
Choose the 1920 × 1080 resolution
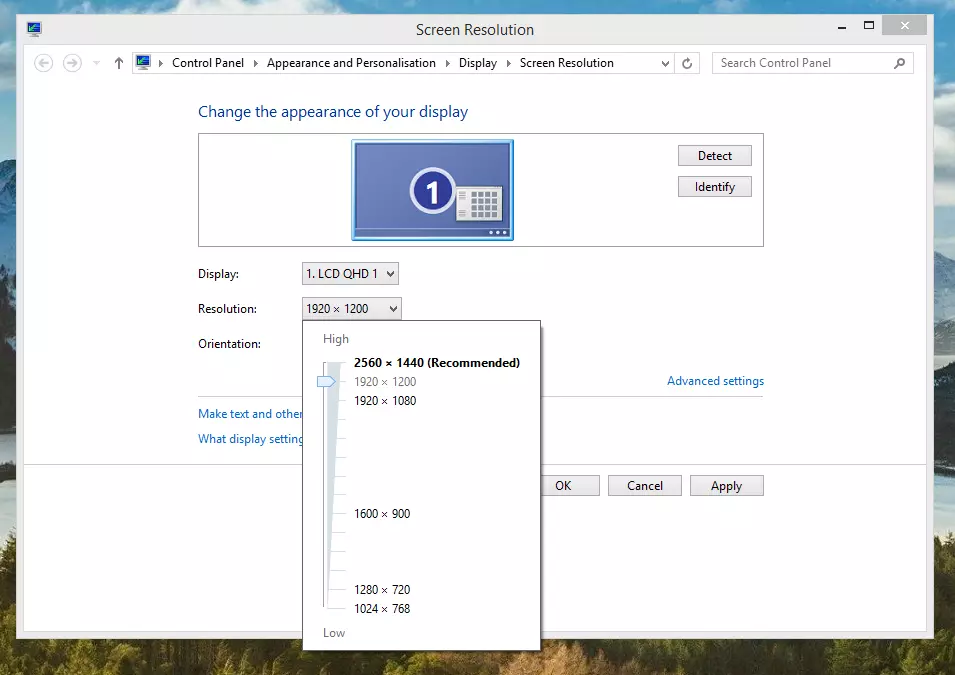coord(385,400)
